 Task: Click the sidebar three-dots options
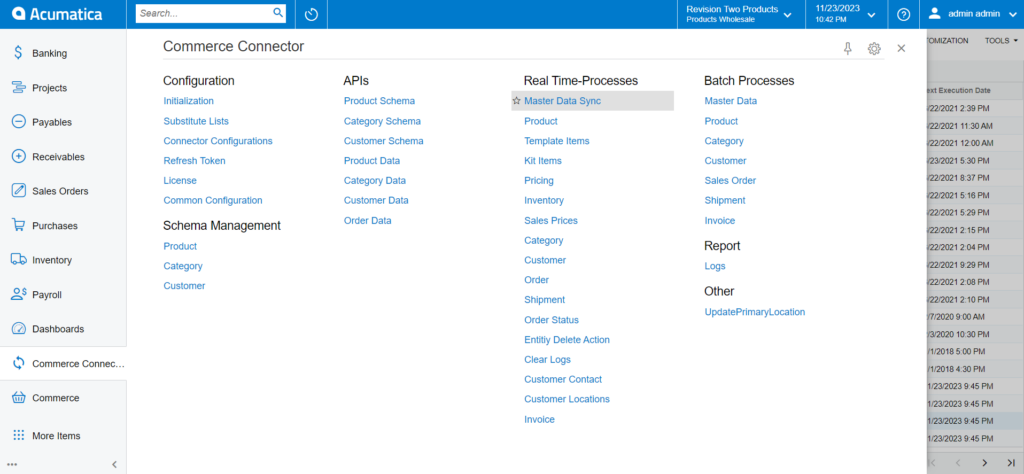click(x=12, y=465)
